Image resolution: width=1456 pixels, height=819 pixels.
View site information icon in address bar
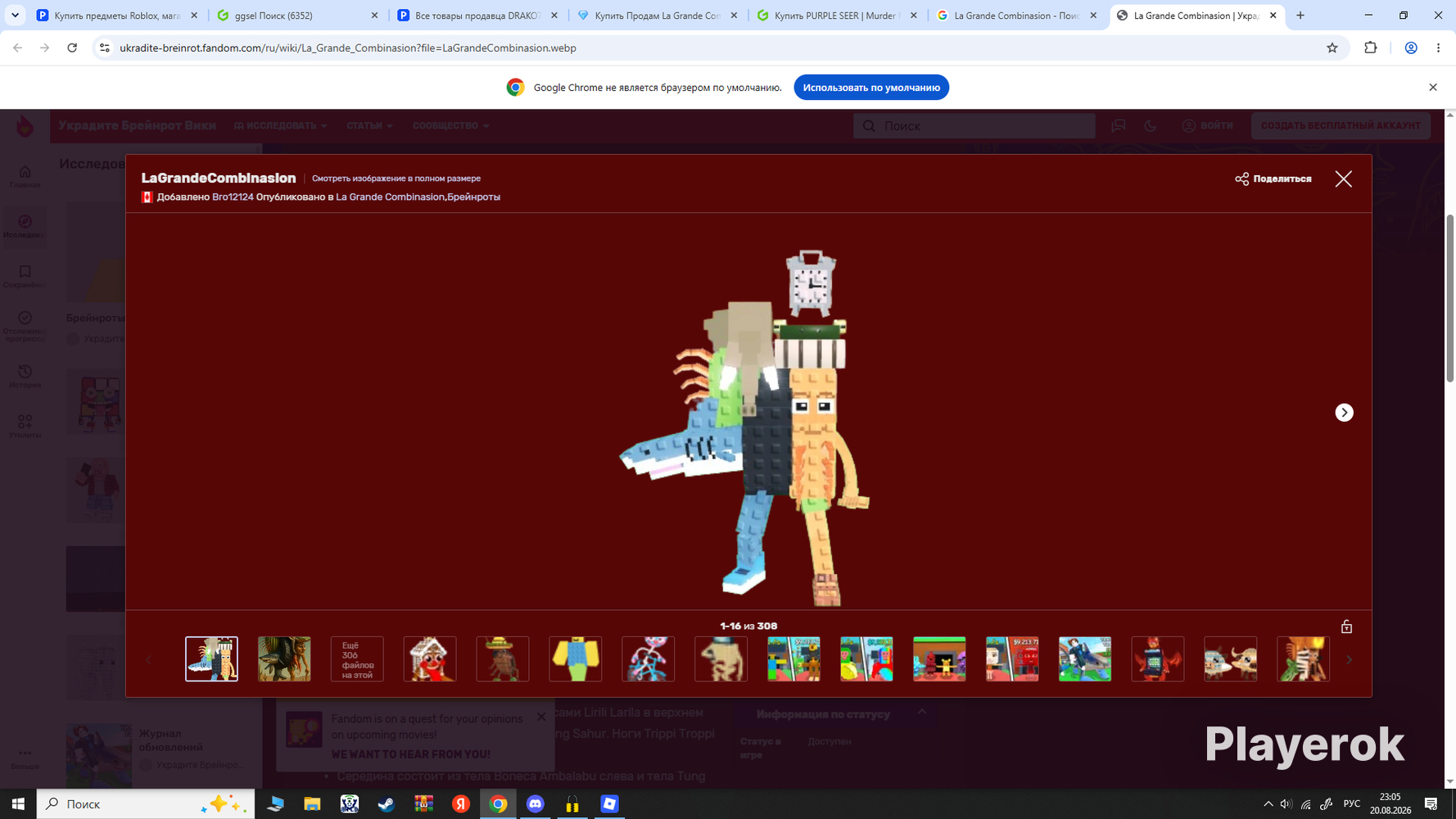tap(105, 48)
